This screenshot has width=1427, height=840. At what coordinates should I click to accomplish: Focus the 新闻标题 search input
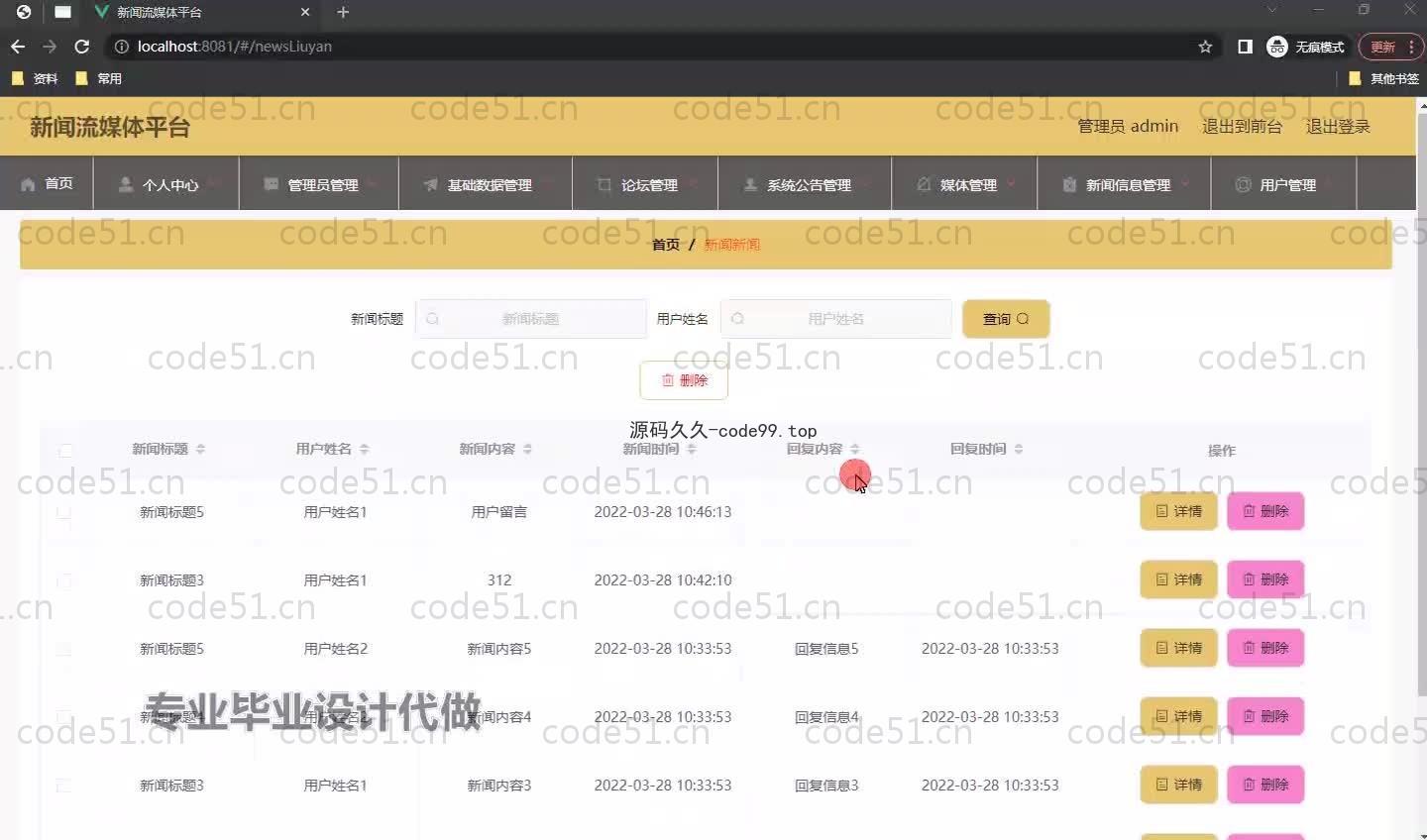click(531, 319)
